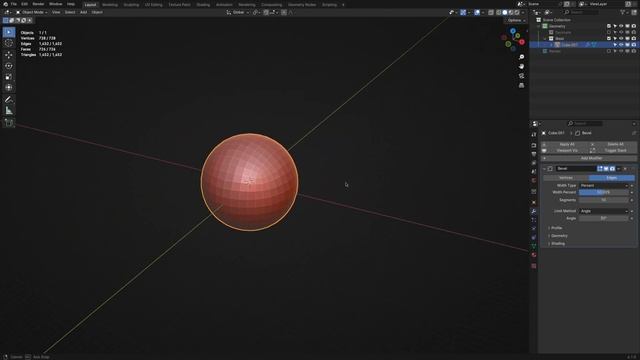Activate the Cursor tool in the toolbar
Viewport: 640px width, 360px height.
pos(9,43)
